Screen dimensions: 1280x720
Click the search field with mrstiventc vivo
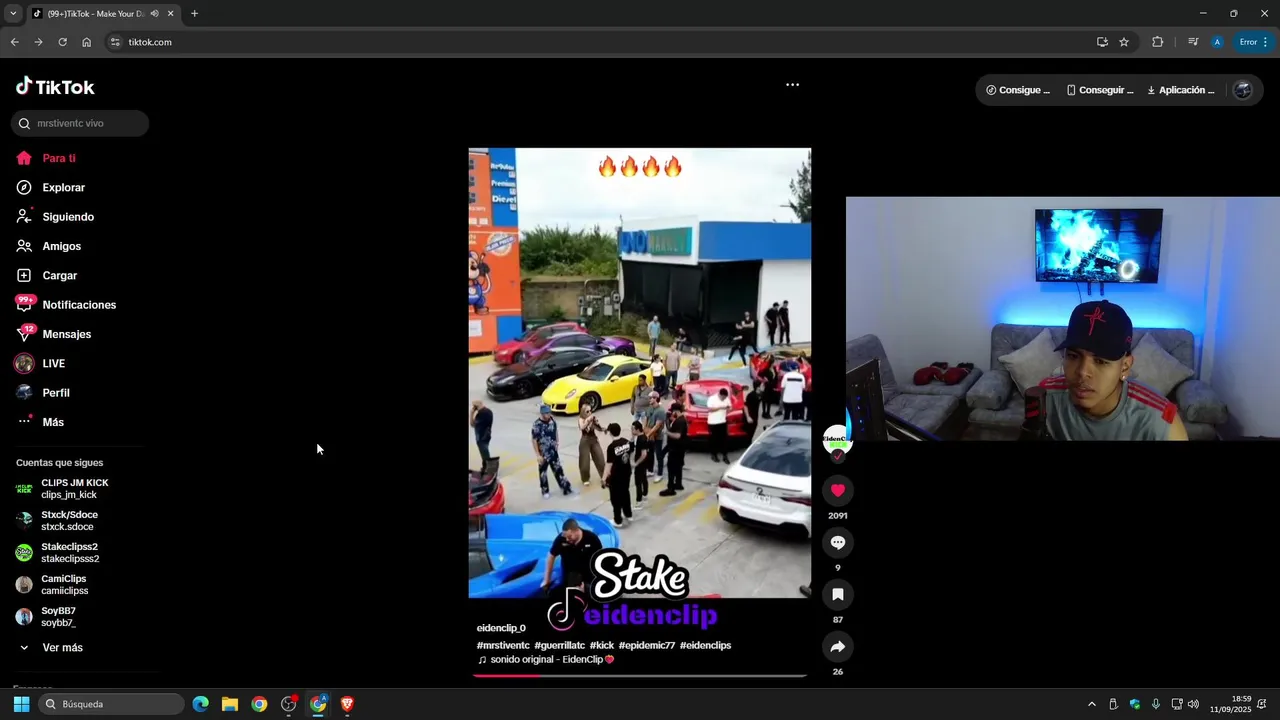(80, 123)
